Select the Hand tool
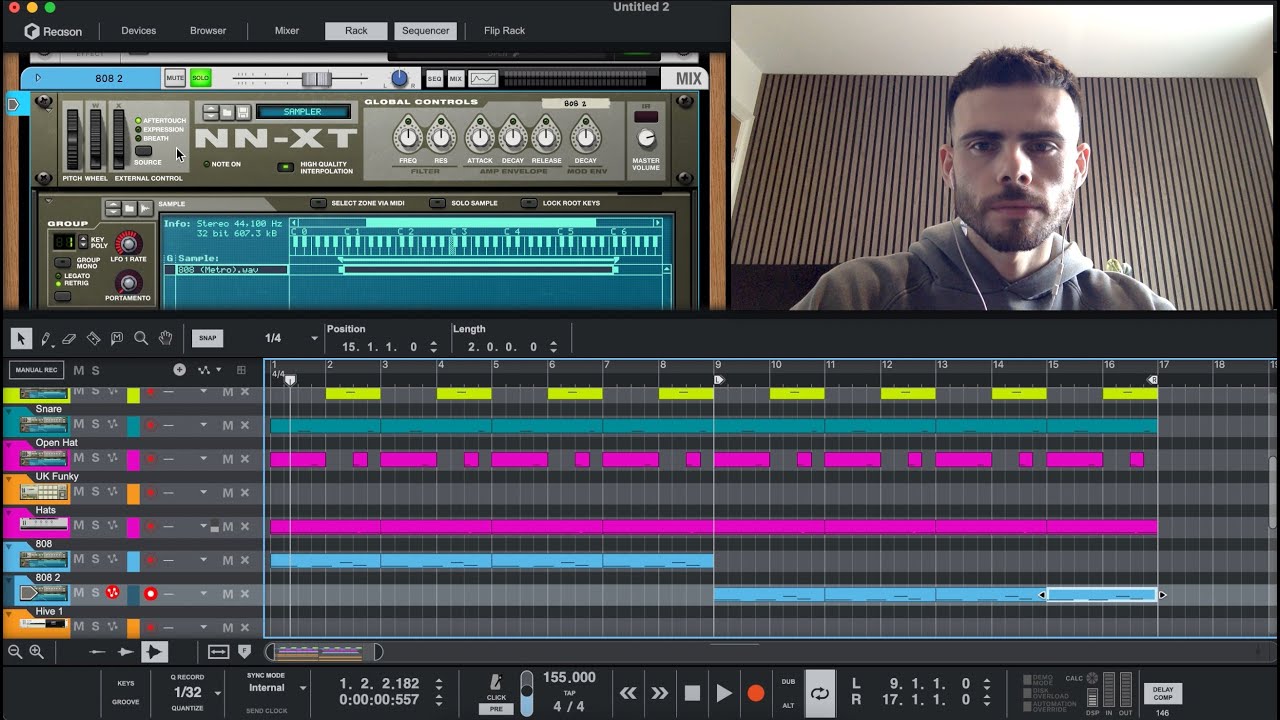 tap(165, 339)
